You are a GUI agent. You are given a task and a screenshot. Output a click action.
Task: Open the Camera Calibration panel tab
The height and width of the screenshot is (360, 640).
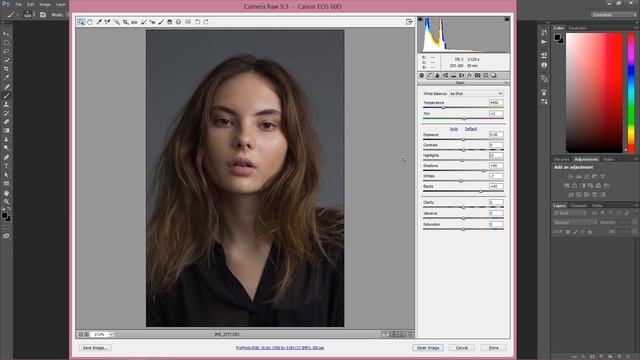478,76
